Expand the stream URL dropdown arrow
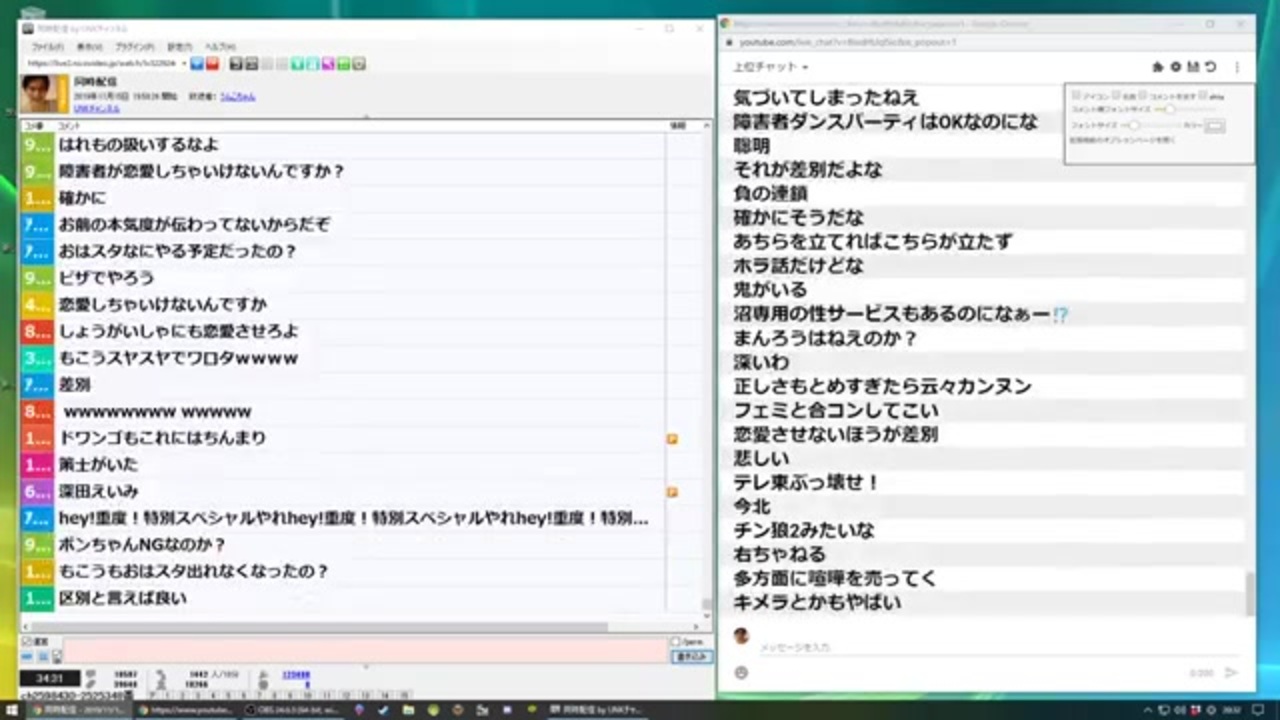The image size is (1280, 720). [184, 64]
